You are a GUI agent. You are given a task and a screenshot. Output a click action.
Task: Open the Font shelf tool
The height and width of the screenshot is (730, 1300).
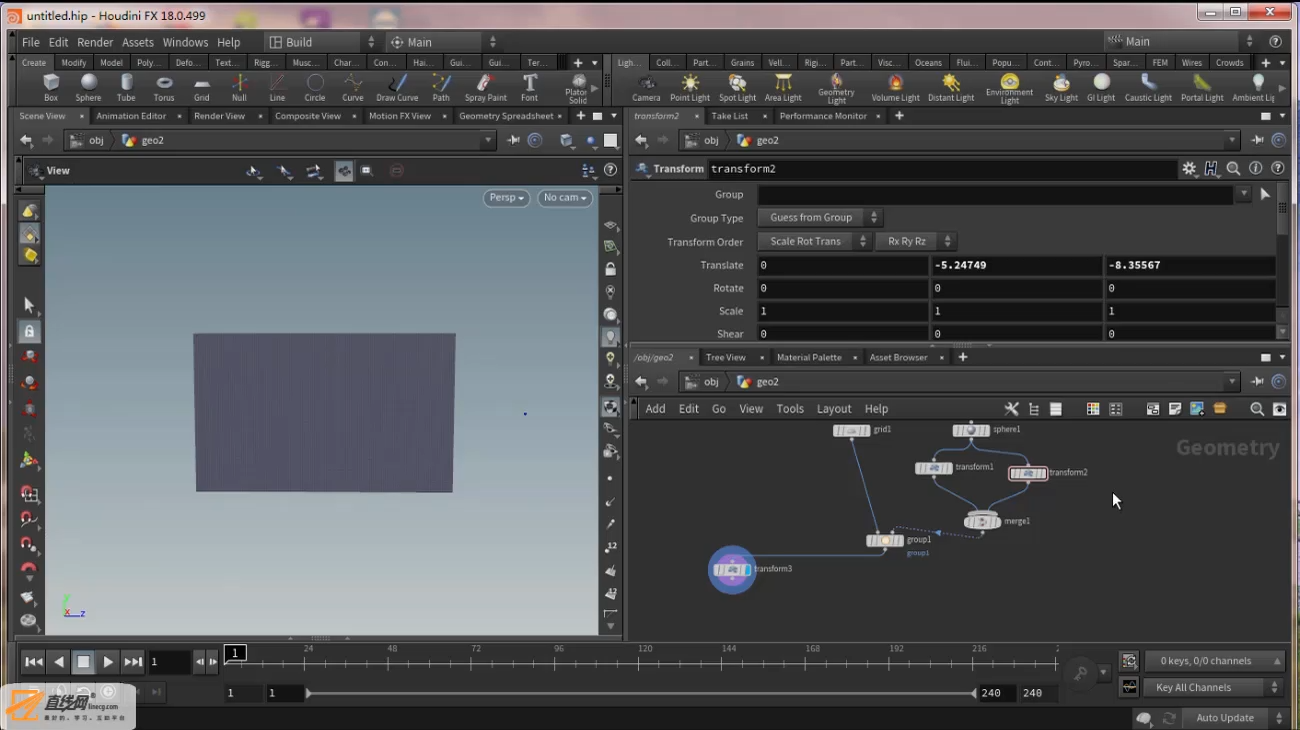[x=529, y=87]
